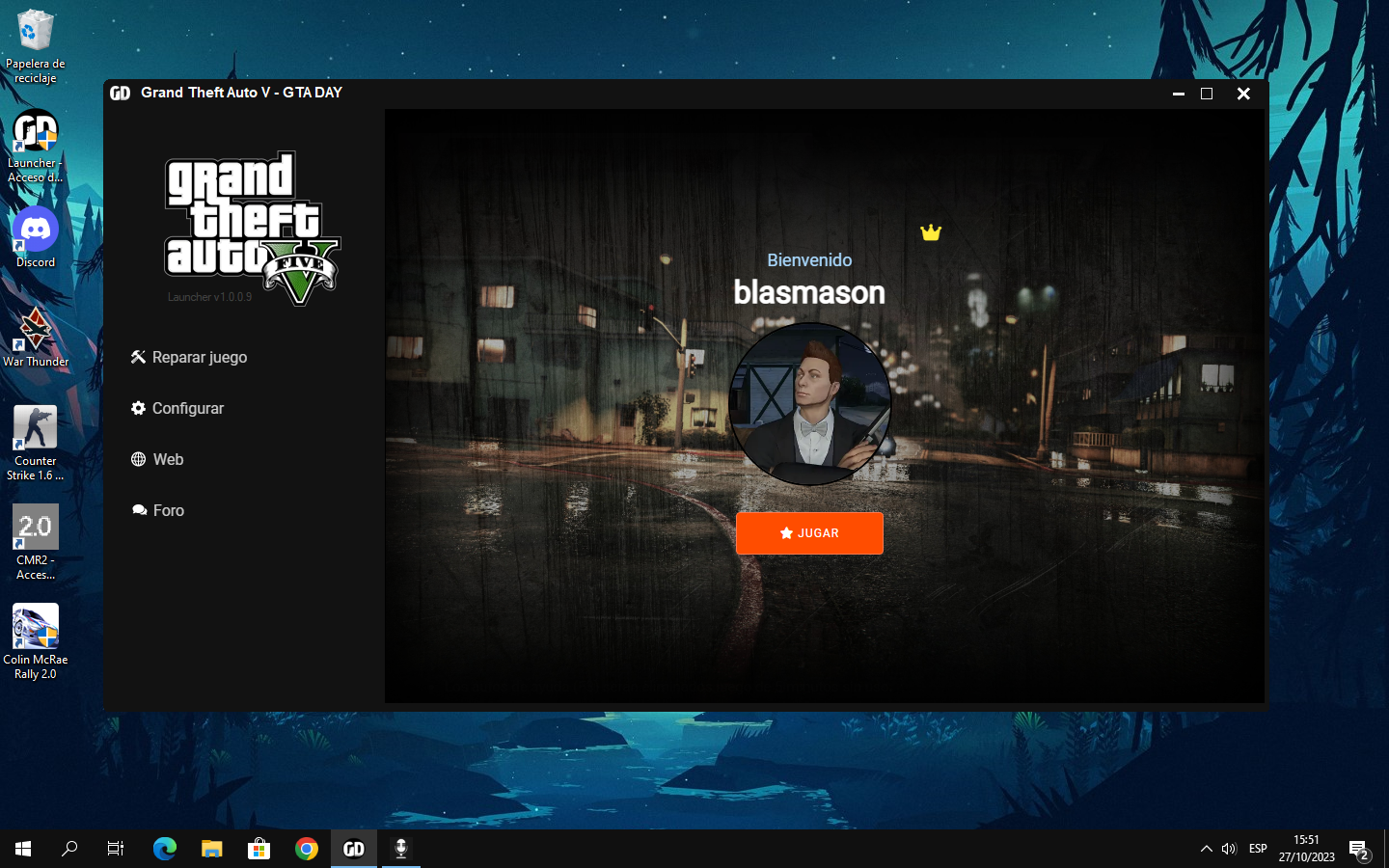Open Google Chrome from the taskbar
The width and height of the screenshot is (1389, 868).
(307, 849)
